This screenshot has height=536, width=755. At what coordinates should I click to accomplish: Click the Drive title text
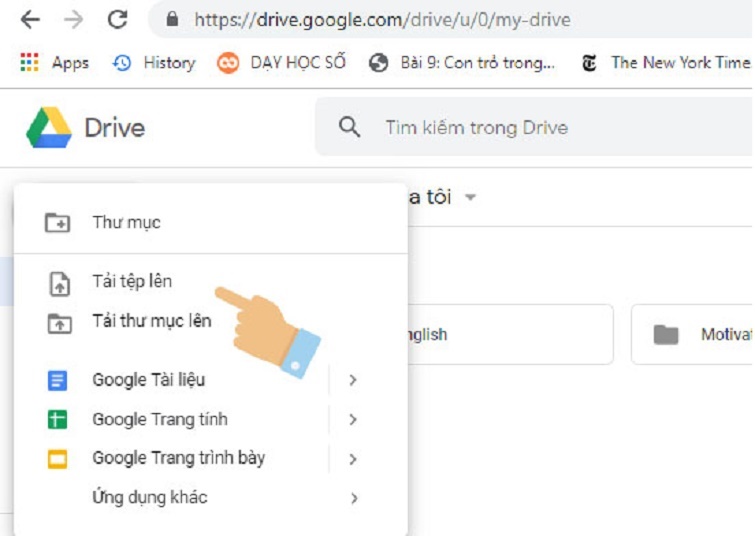tap(115, 128)
